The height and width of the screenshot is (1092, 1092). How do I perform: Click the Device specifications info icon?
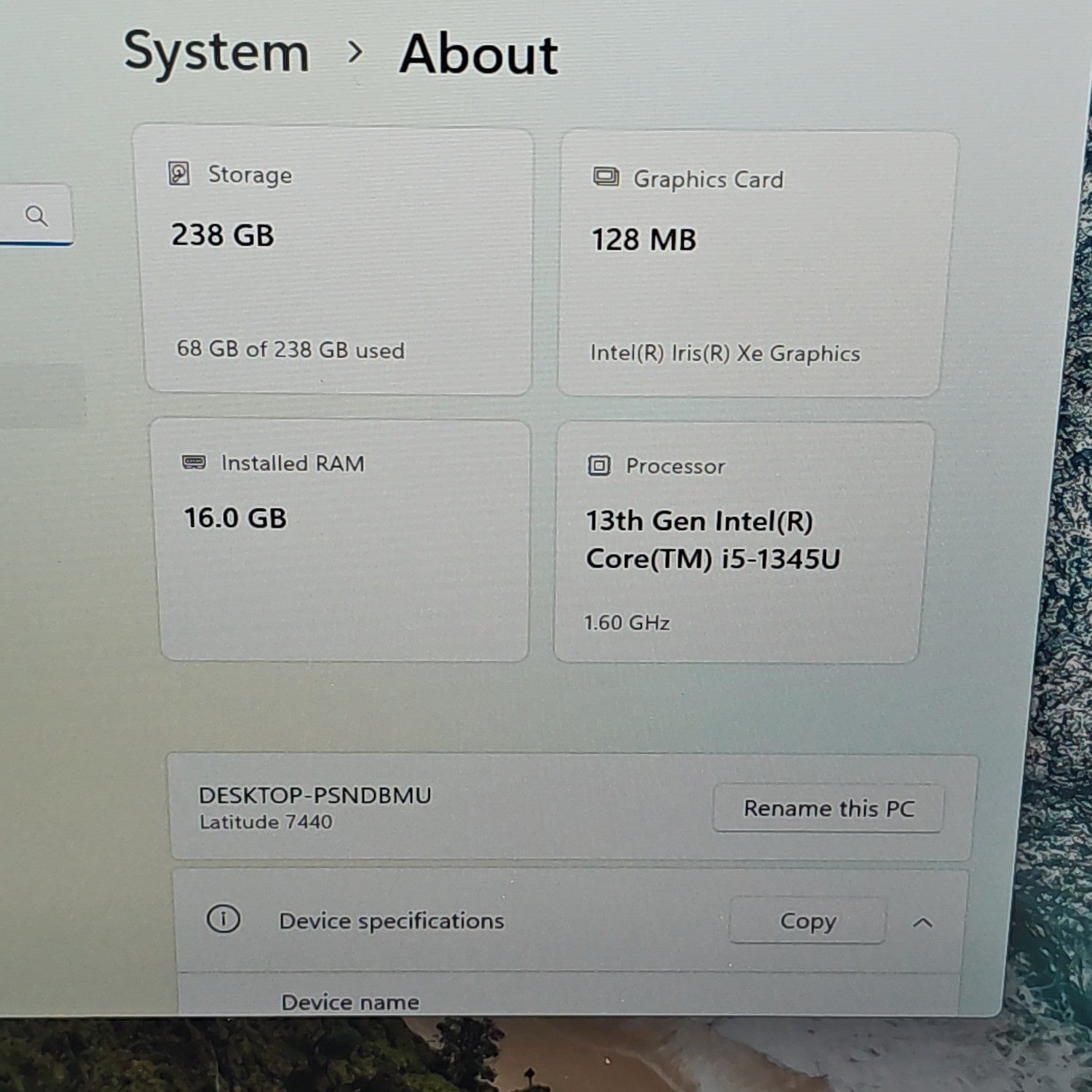click(x=223, y=919)
